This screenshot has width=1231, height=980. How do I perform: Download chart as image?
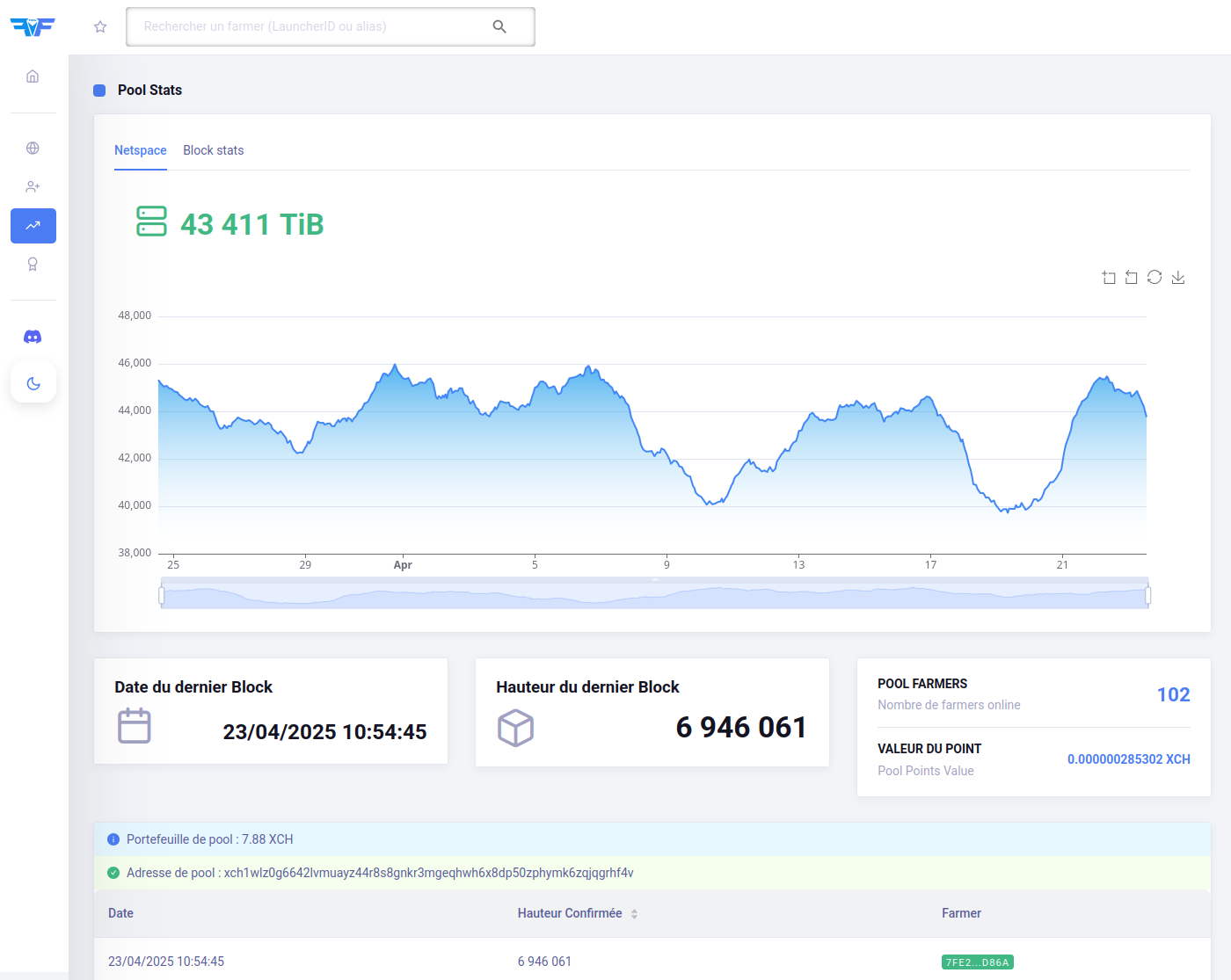click(1178, 278)
